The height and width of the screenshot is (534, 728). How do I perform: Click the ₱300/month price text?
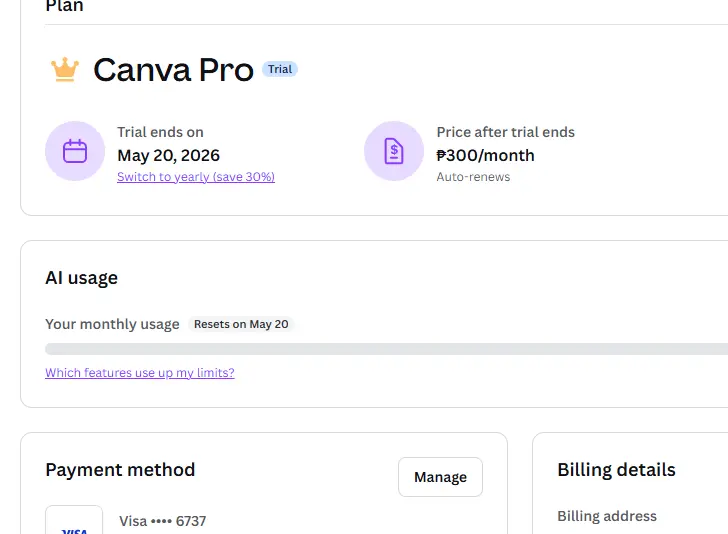486,156
